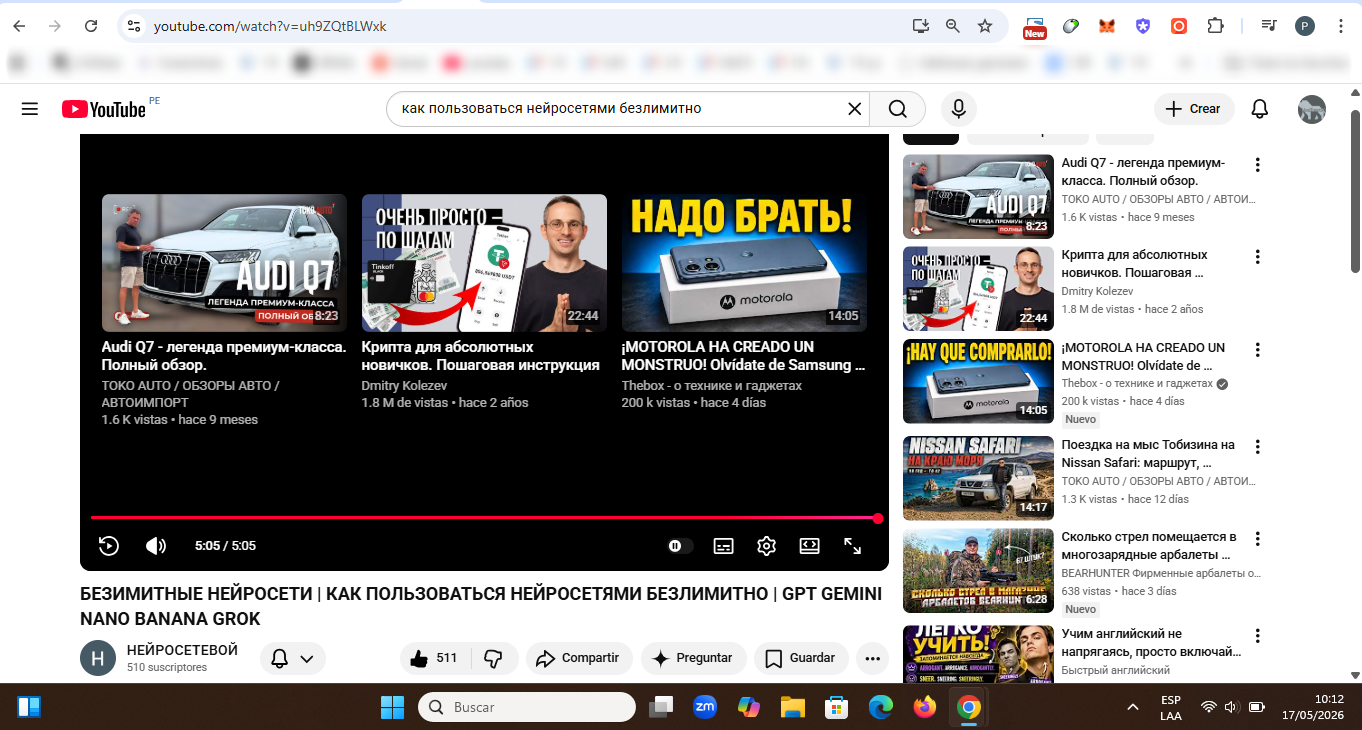View site information icon in the address bar
Image resolution: width=1362 pixels, height=730 pixels.
(x=135, y=26)
